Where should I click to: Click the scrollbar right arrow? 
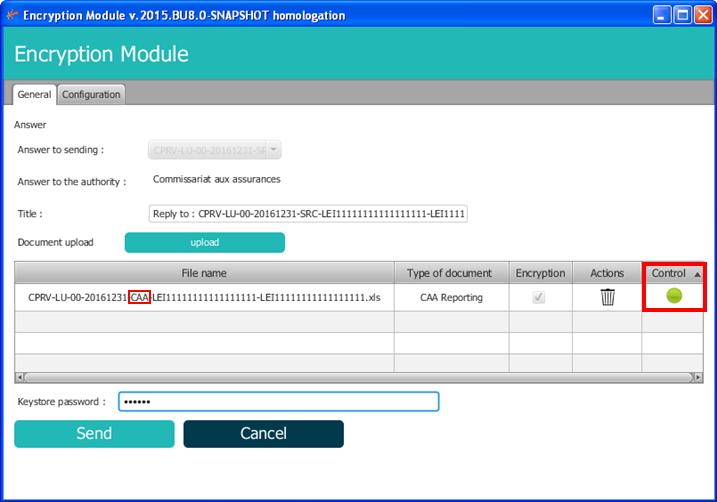pyautogui.click(x=696, y=377)
